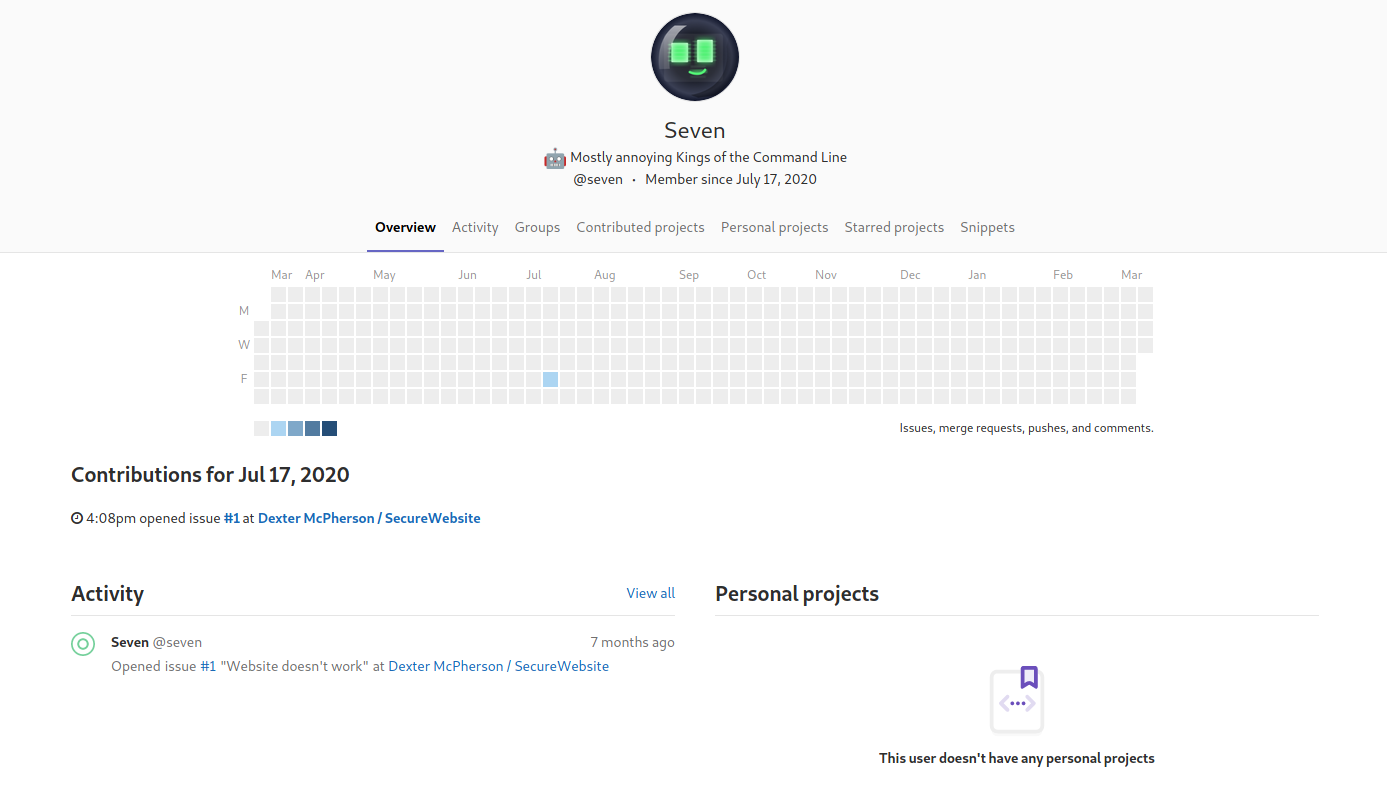This screenshot has height=787, width=1387.
Task: Click the darkest blue legend swatch
Action: [x=329, y=428]
